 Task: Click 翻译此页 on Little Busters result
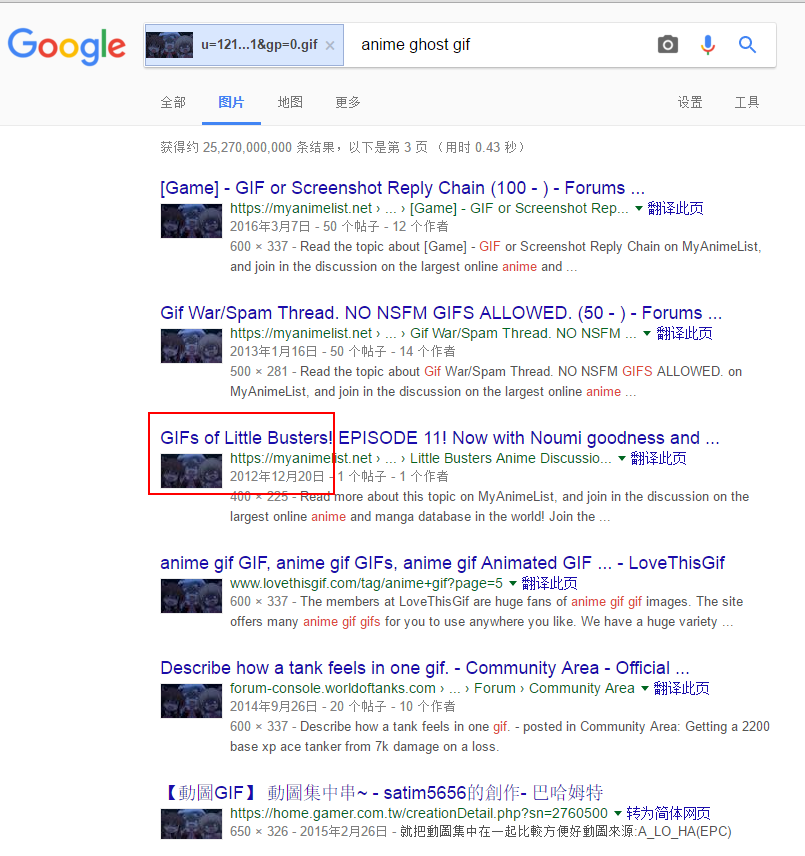(x=658, y=459)
